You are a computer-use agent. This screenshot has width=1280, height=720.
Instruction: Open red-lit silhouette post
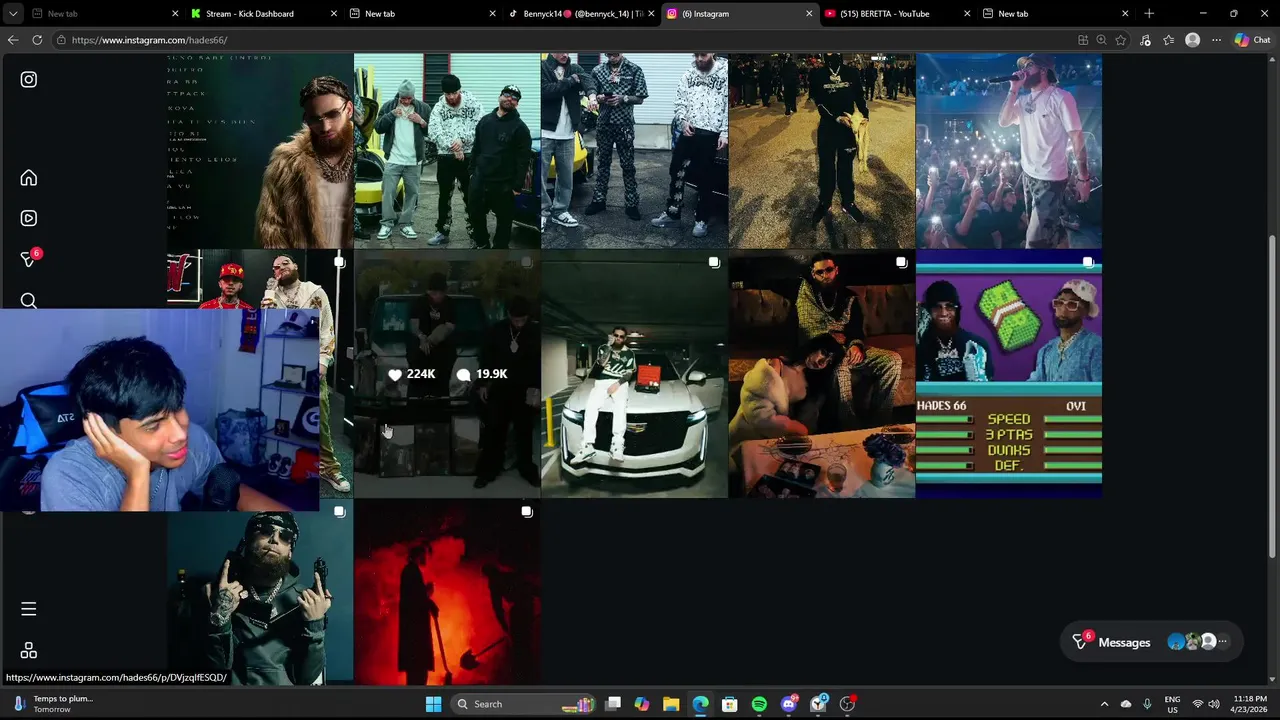pos(447,593)
